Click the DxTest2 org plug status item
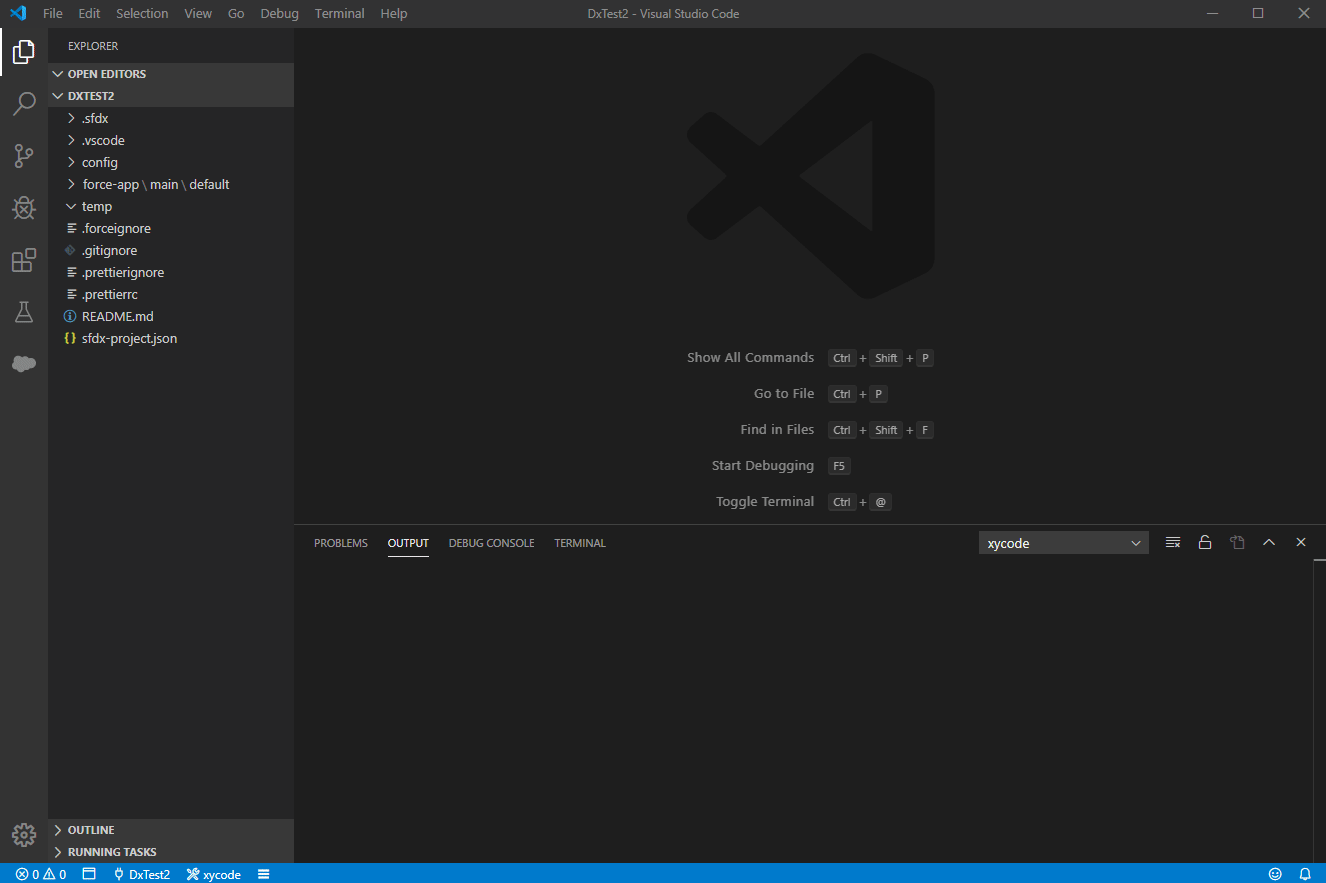 pyautogui.click(x=141, y=874)
